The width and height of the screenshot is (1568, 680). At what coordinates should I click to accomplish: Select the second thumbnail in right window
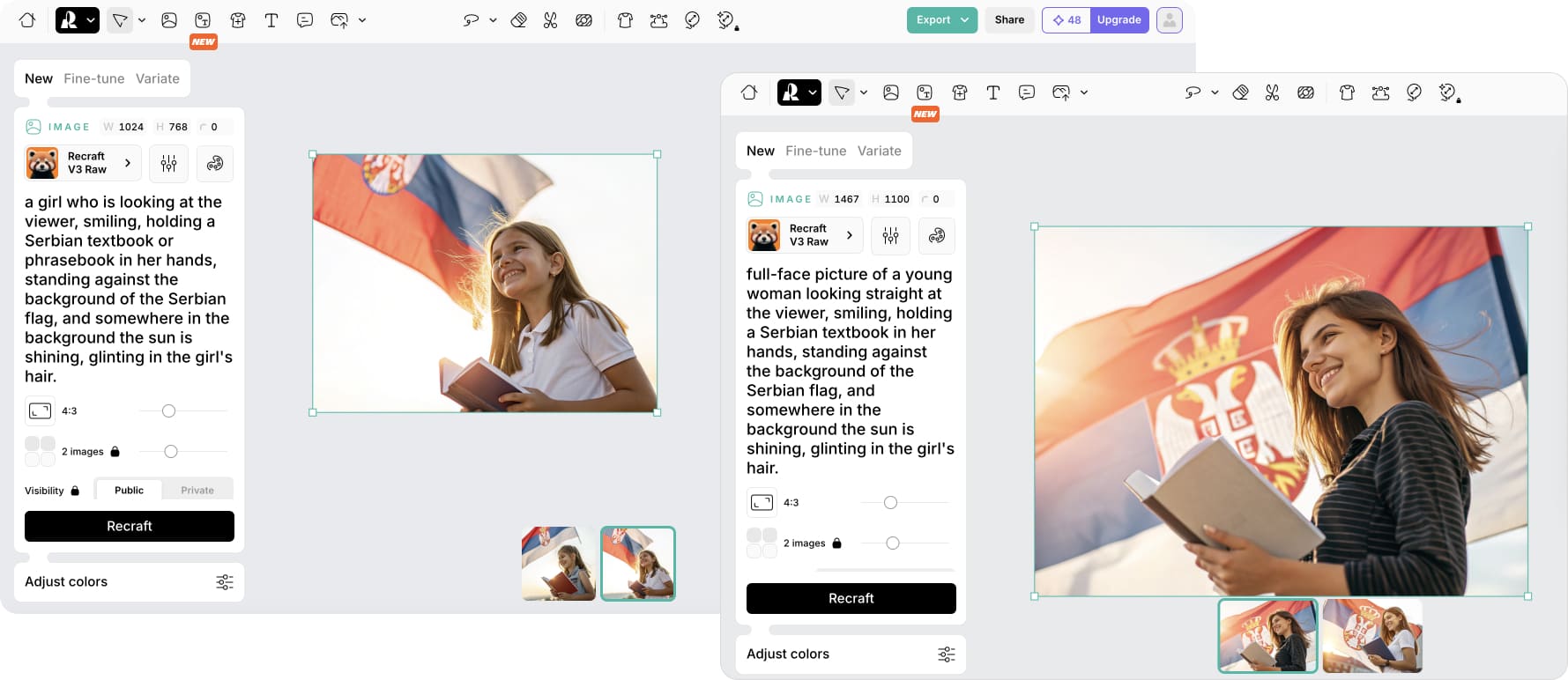tap(1372, 636)
